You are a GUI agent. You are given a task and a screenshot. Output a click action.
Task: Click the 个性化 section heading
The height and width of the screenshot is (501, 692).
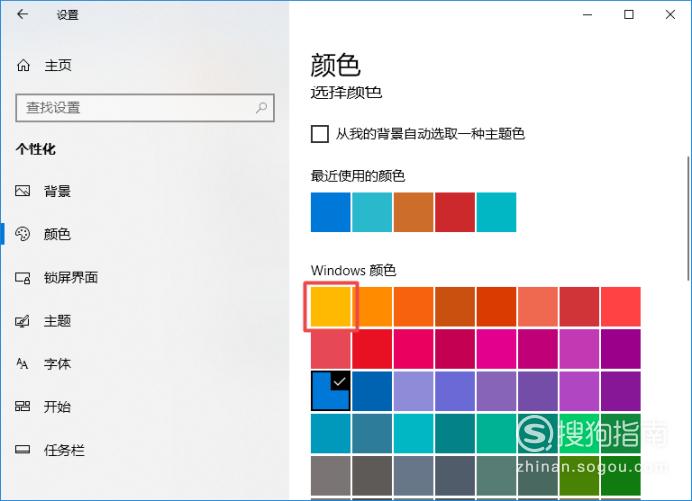point(36,149)
